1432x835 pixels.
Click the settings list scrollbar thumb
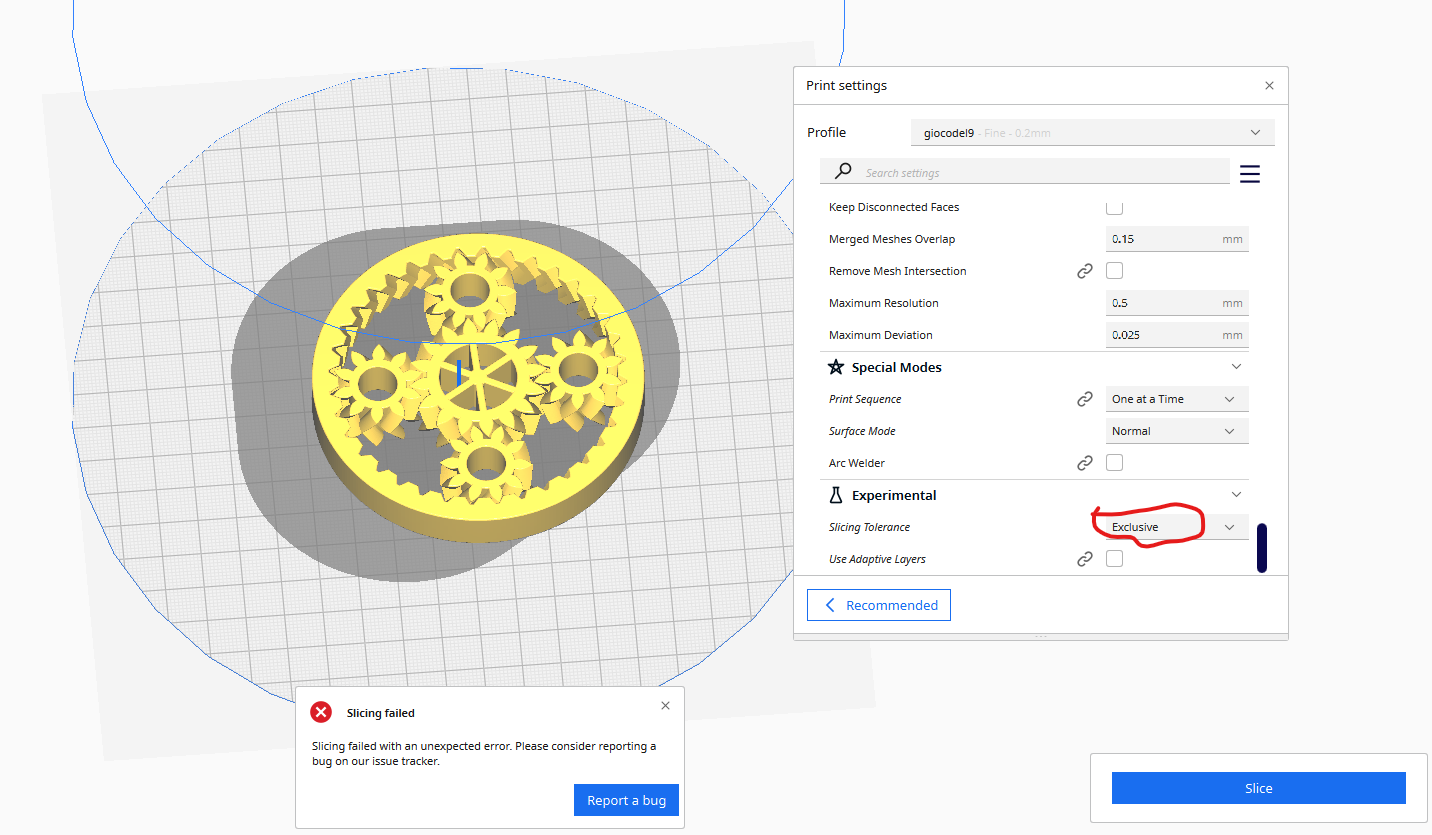1262,548
